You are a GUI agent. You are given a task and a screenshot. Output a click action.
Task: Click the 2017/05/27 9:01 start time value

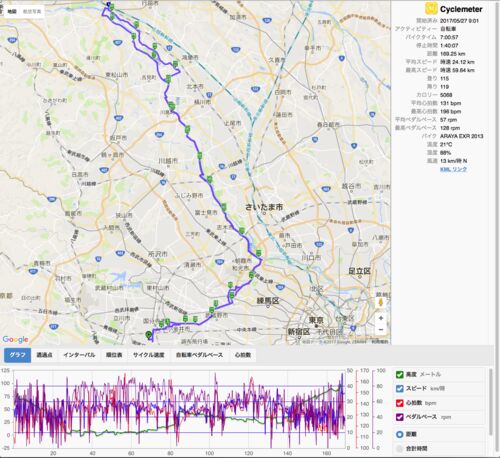click(x=459, y=21)
